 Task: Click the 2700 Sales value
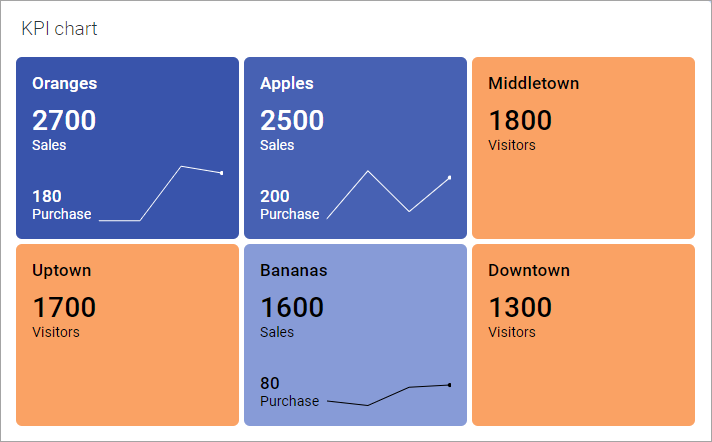64,121
